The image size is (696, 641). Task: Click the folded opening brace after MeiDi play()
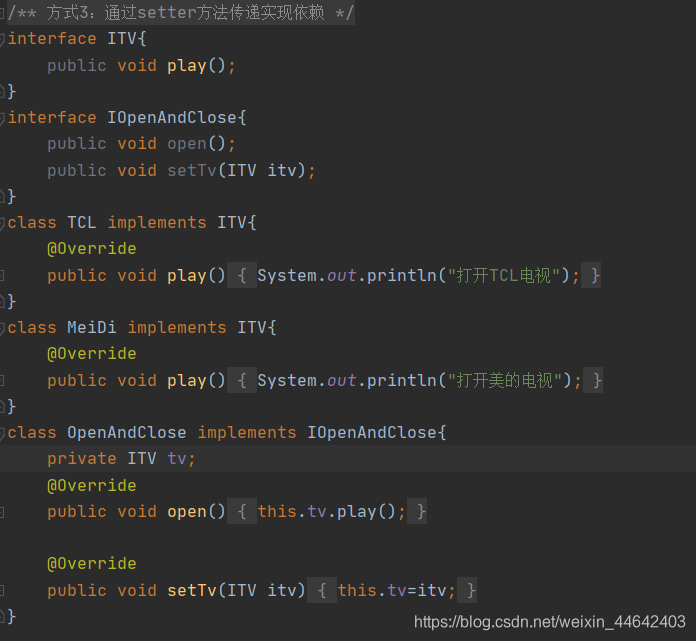click(242, 381)
